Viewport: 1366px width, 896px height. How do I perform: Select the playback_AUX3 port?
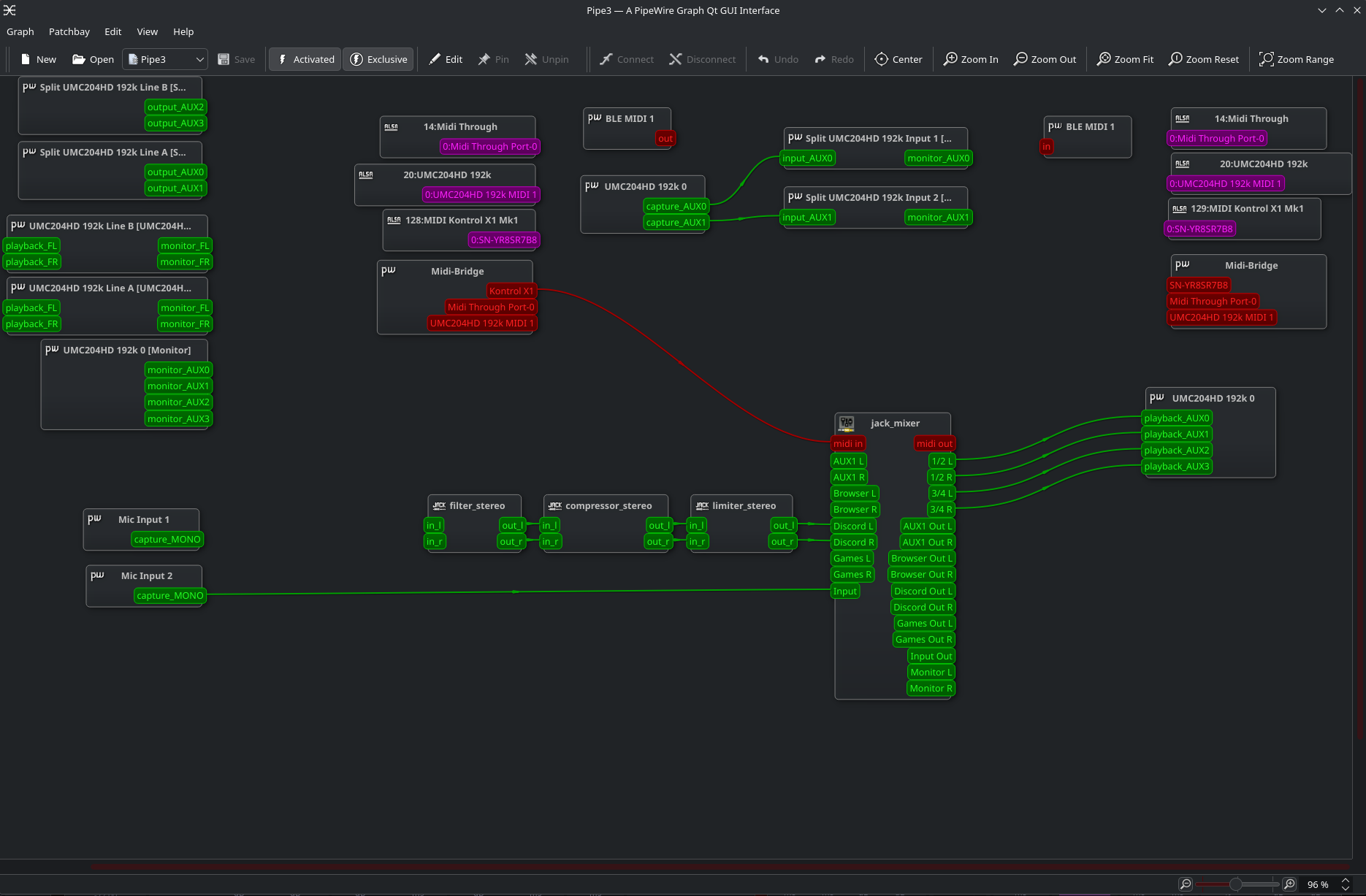click(1177, 466)
